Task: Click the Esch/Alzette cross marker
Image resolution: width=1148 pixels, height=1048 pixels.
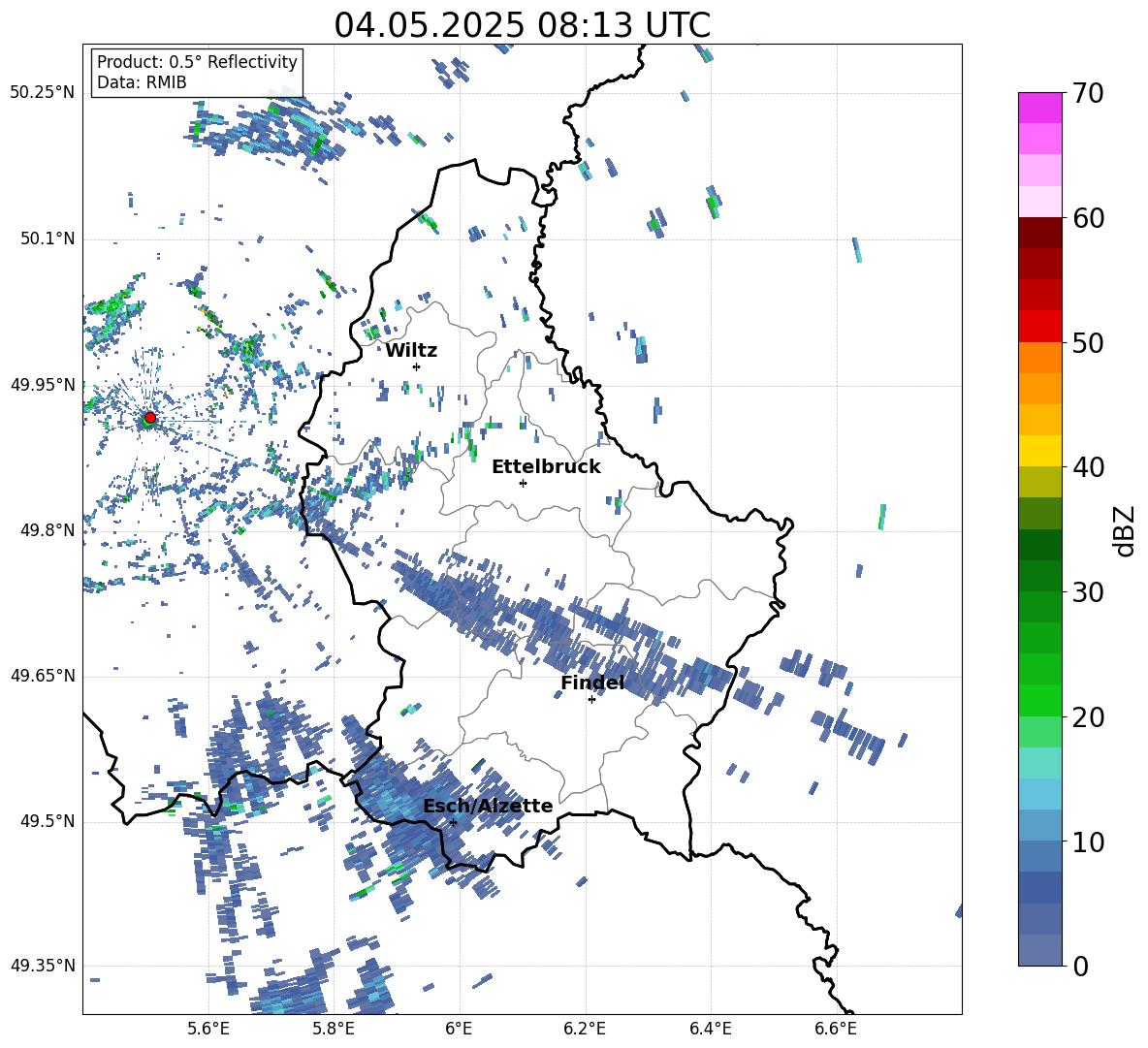Action: pos(453,822)
